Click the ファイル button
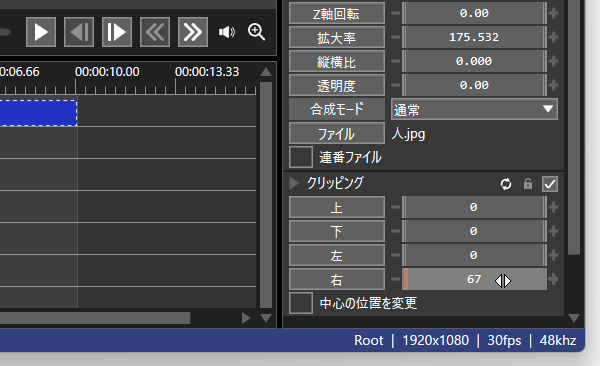The width and height of the screenshot is (600, 366). [337, 133]
